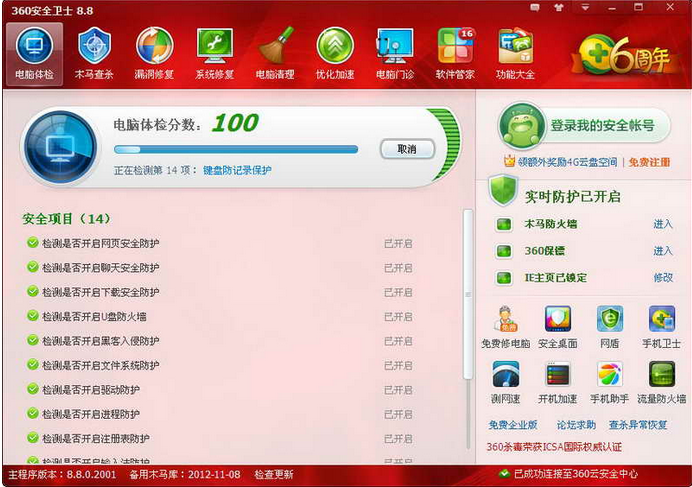Open the 系统修复 system repair icon
This screenshot has width=692, height=487.
[214, 54]
